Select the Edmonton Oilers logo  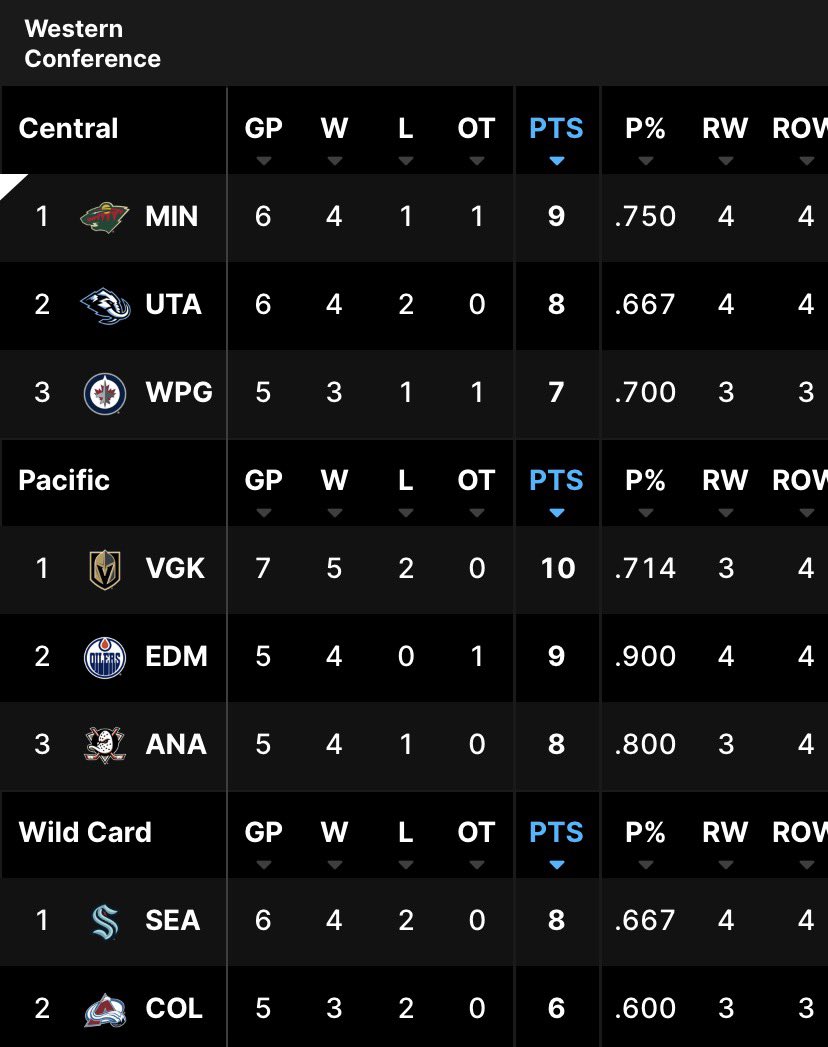[x=105, y=657]
